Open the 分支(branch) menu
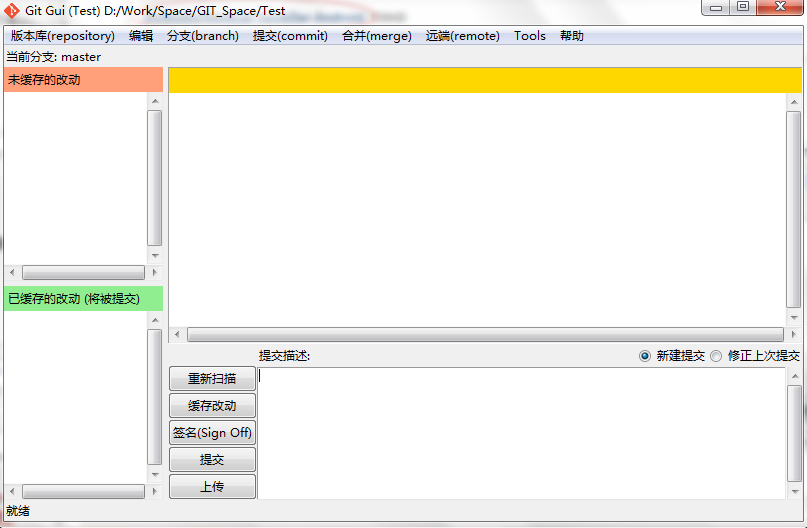The image size is (807, 528). pos(203,36)
